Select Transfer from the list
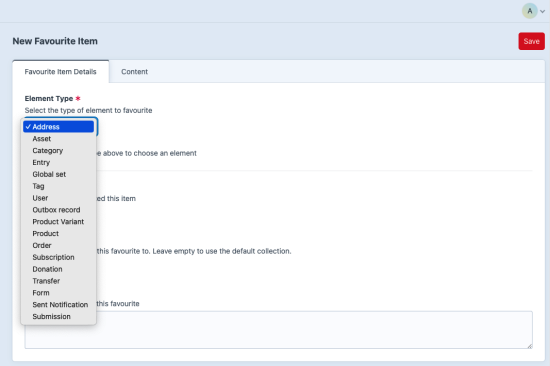Screen dimensions: 550x366 click(x=59, y=281)
